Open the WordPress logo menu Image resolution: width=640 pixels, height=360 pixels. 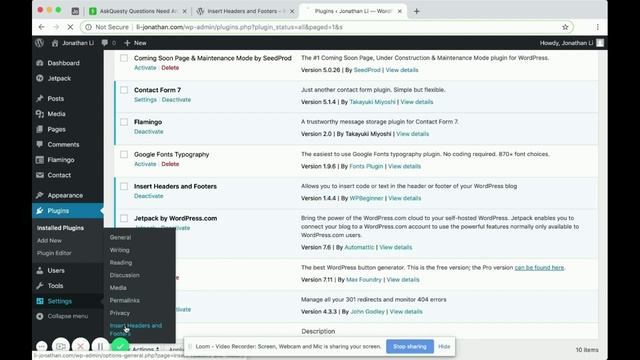[40, 43]
